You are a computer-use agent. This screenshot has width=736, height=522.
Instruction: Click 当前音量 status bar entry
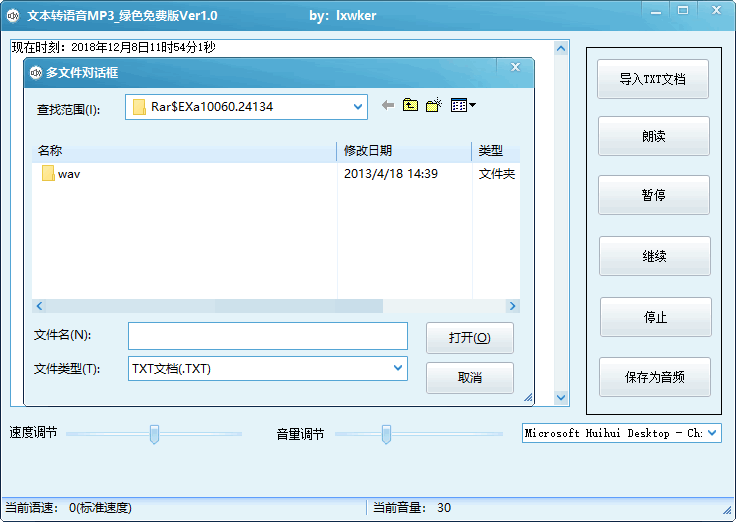pos(412,507)
